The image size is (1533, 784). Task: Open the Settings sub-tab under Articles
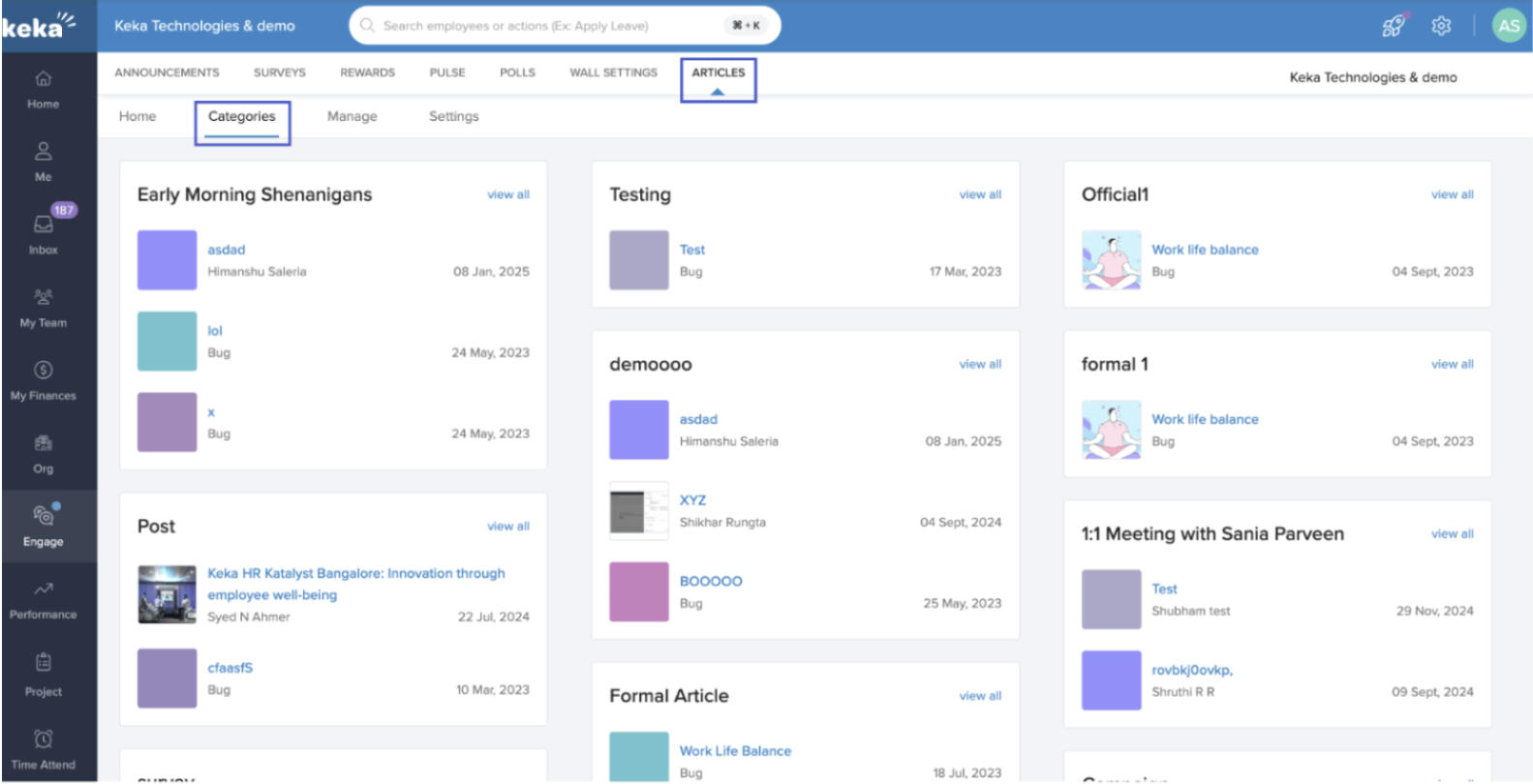453,116
